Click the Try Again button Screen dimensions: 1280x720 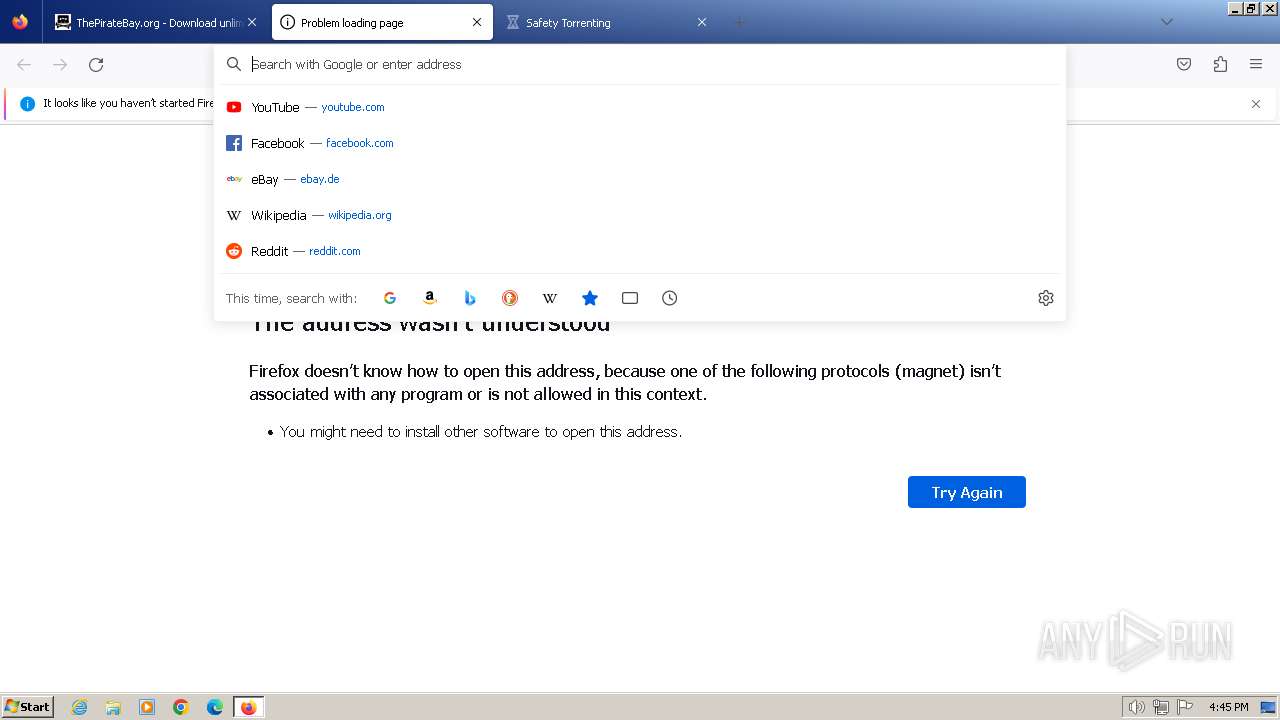click(967, 492)
